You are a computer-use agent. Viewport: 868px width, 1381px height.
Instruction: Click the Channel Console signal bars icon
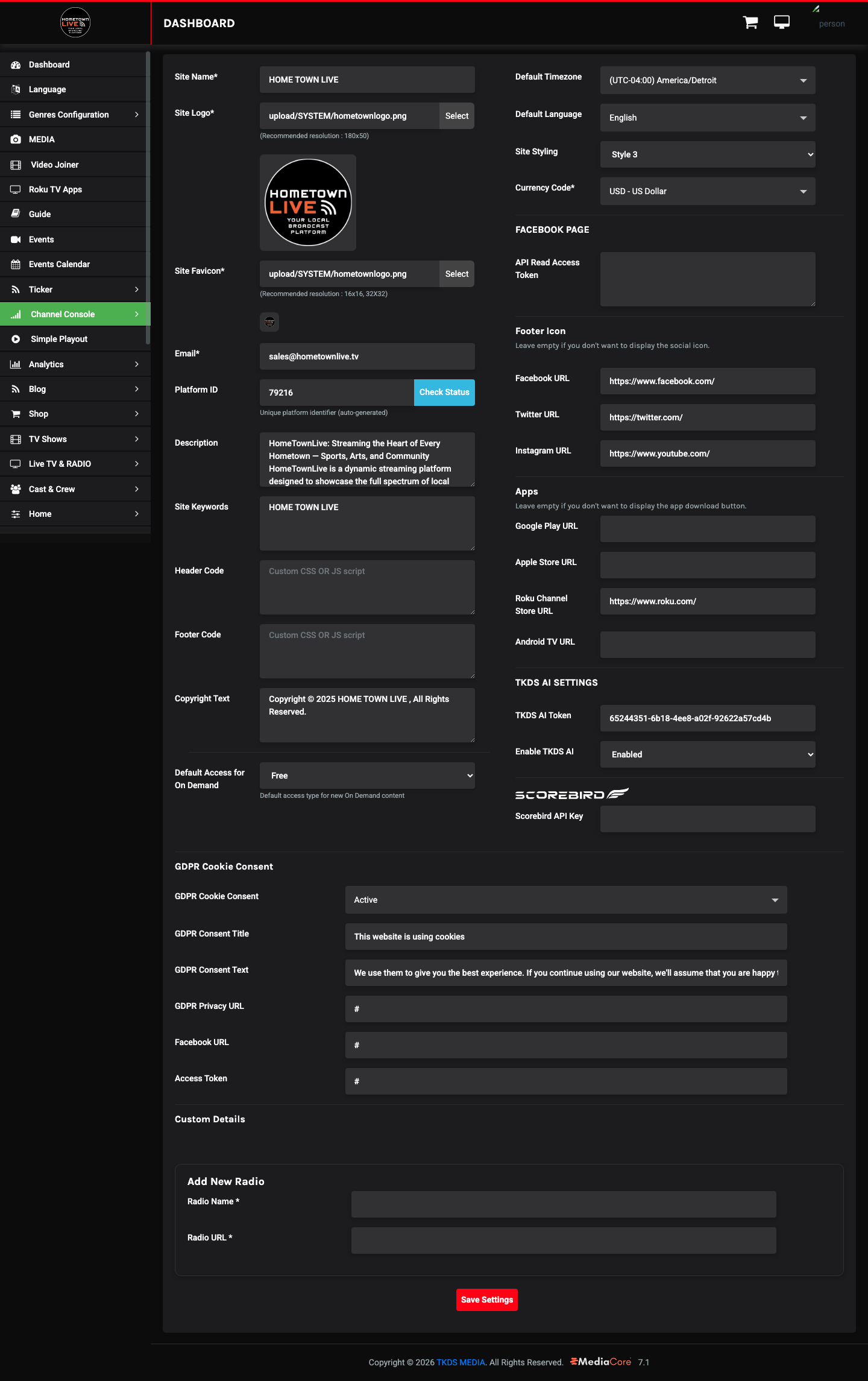[x=16, y=314]
